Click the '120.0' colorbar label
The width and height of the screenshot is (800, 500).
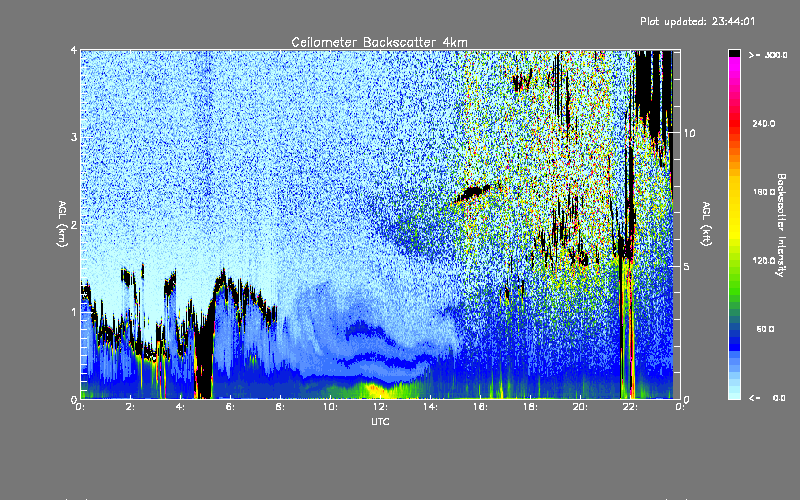pos(764,261)
